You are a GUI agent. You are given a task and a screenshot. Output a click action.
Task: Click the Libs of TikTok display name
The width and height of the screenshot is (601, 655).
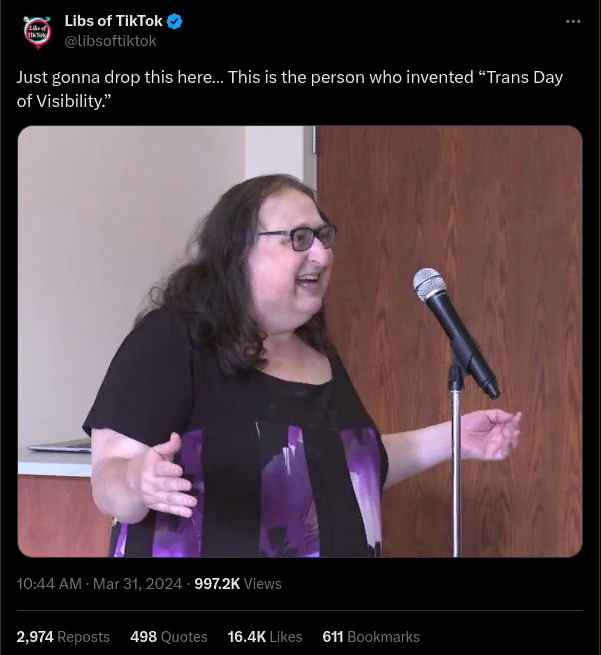113,21
